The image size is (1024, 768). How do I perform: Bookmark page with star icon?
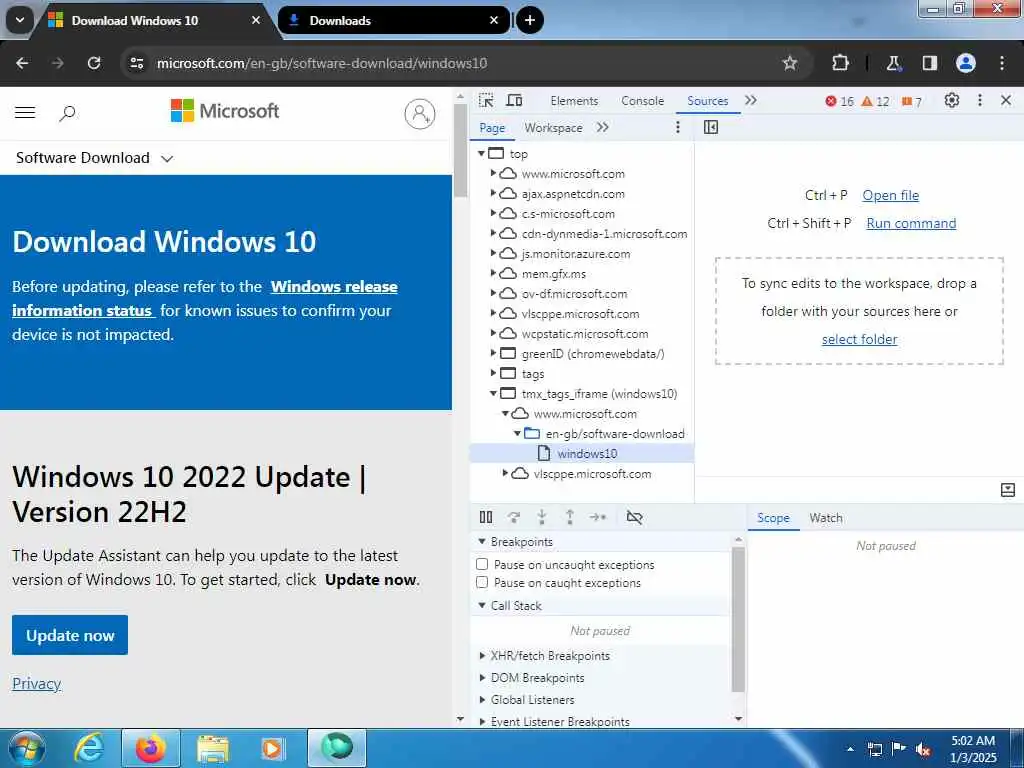(790, 63)
